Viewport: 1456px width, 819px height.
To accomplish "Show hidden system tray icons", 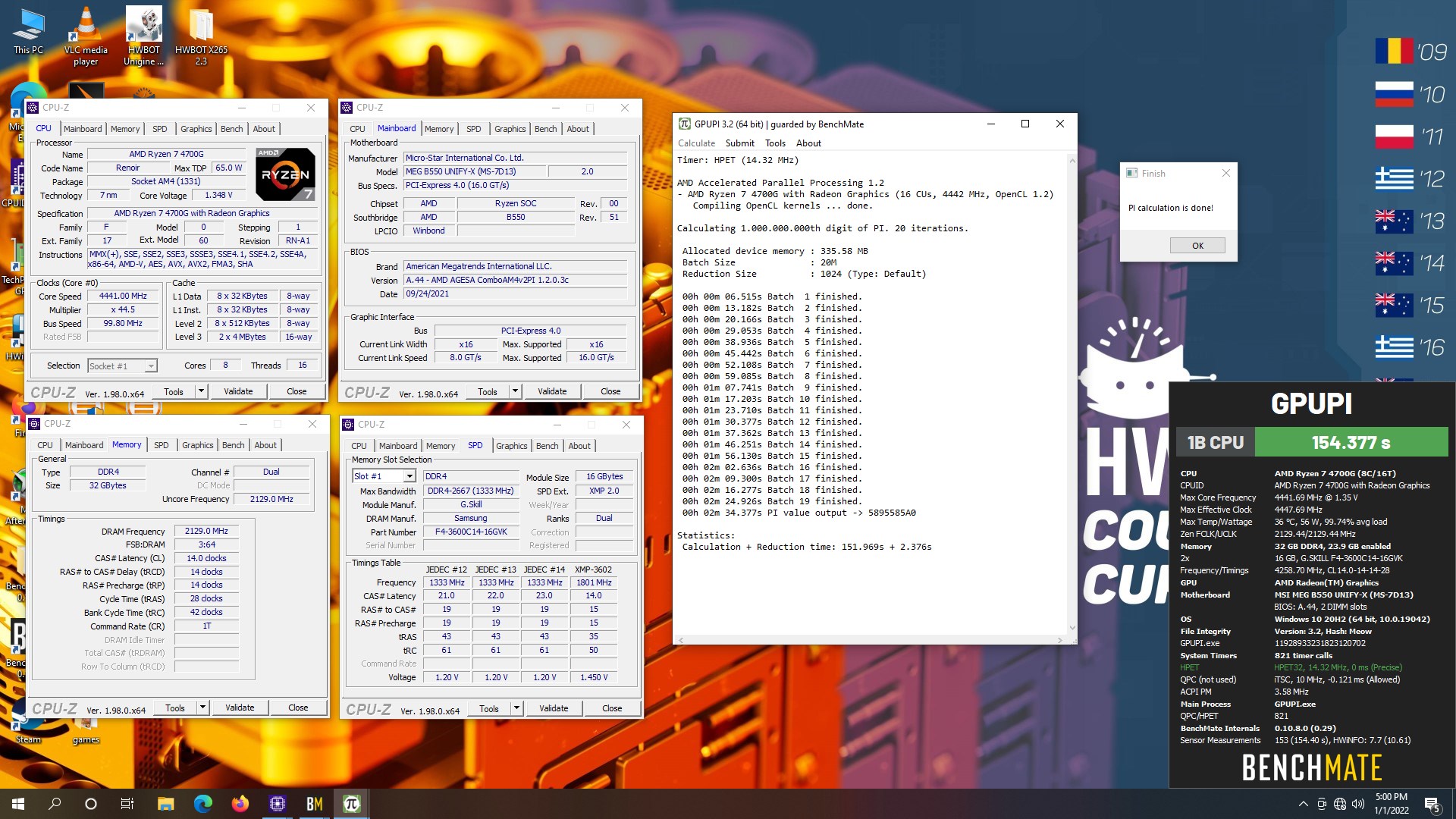I will click(x=1303, y=804).
